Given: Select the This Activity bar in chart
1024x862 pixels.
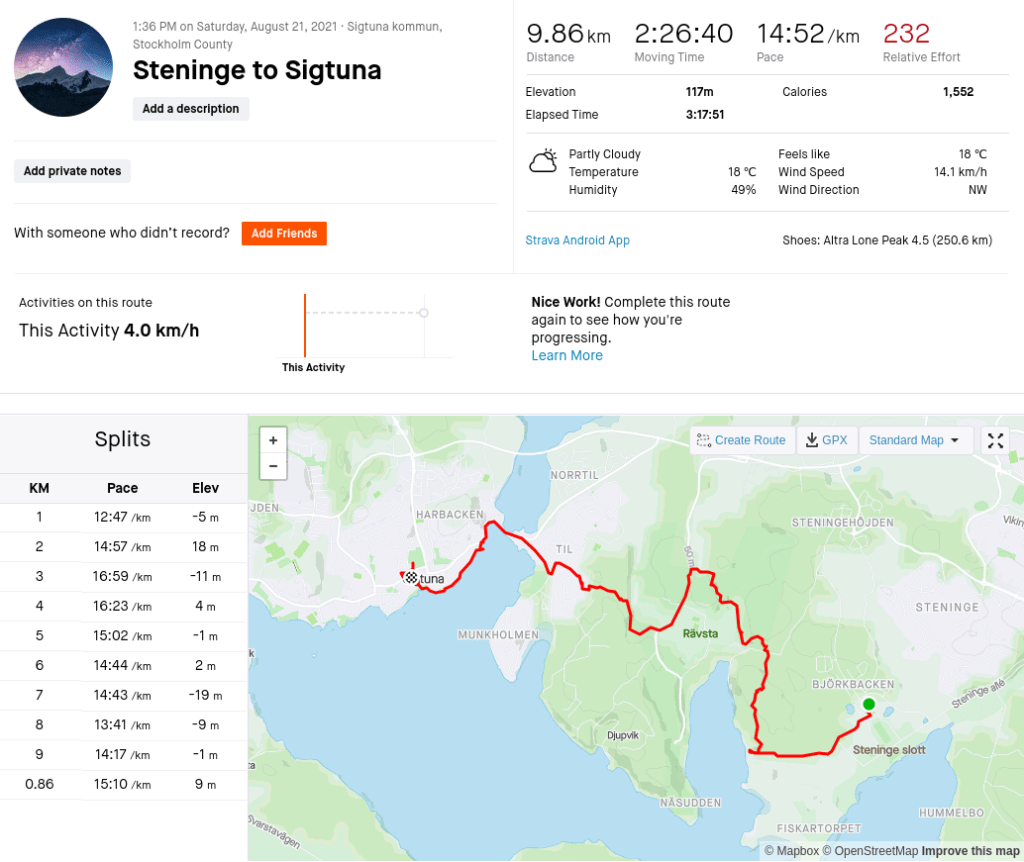Looking at the screenshot, I should (x=305, y=325).
